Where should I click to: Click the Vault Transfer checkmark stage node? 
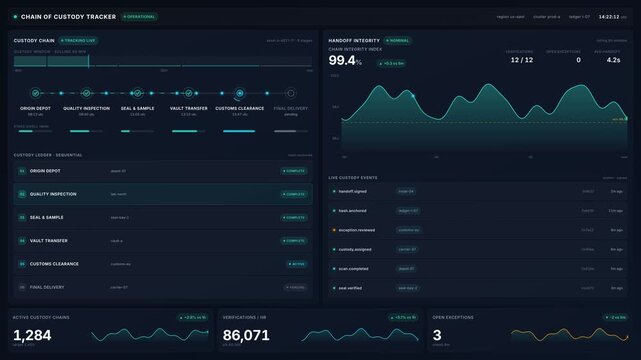point(188,93)
